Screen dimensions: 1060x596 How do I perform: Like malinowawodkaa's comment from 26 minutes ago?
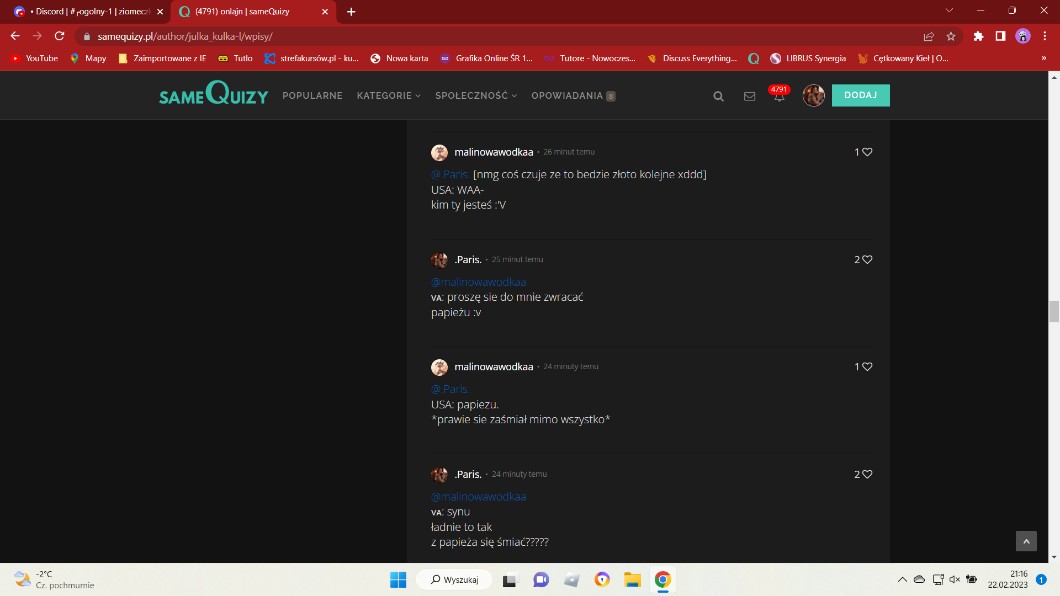point(867,152)
